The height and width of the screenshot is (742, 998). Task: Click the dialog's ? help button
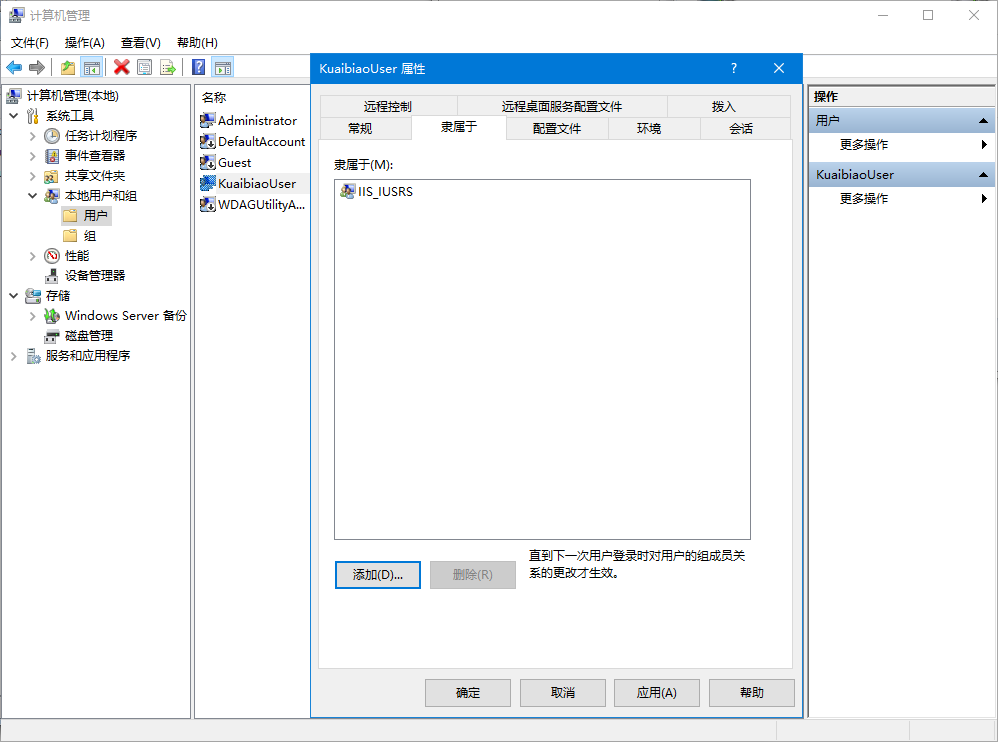734,68
